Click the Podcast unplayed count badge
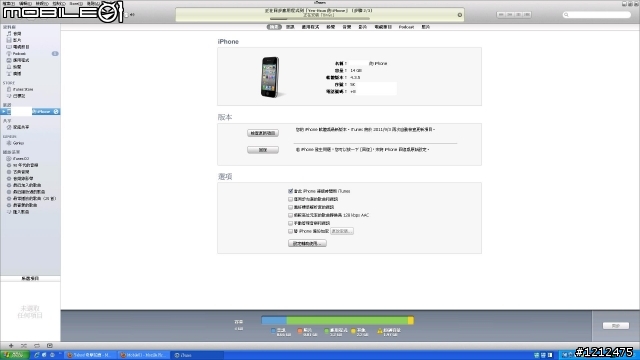The image size is (640, 360). (55, 53)
